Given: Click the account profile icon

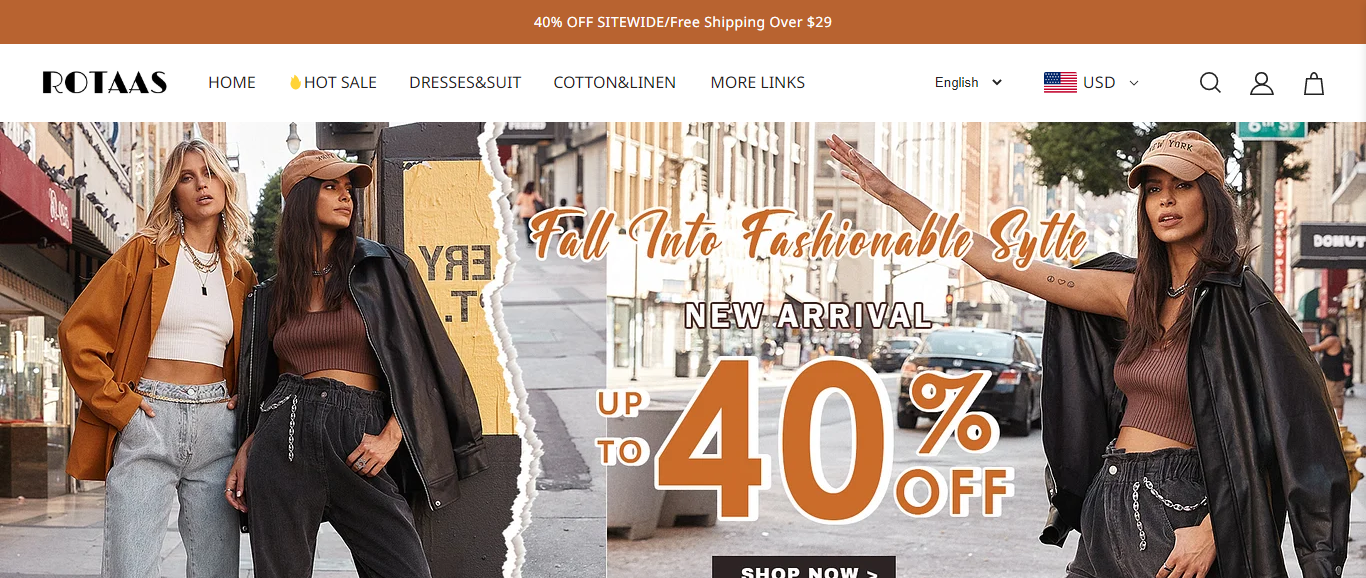Looking at the screenshot, I should [x=1262, y=83].
